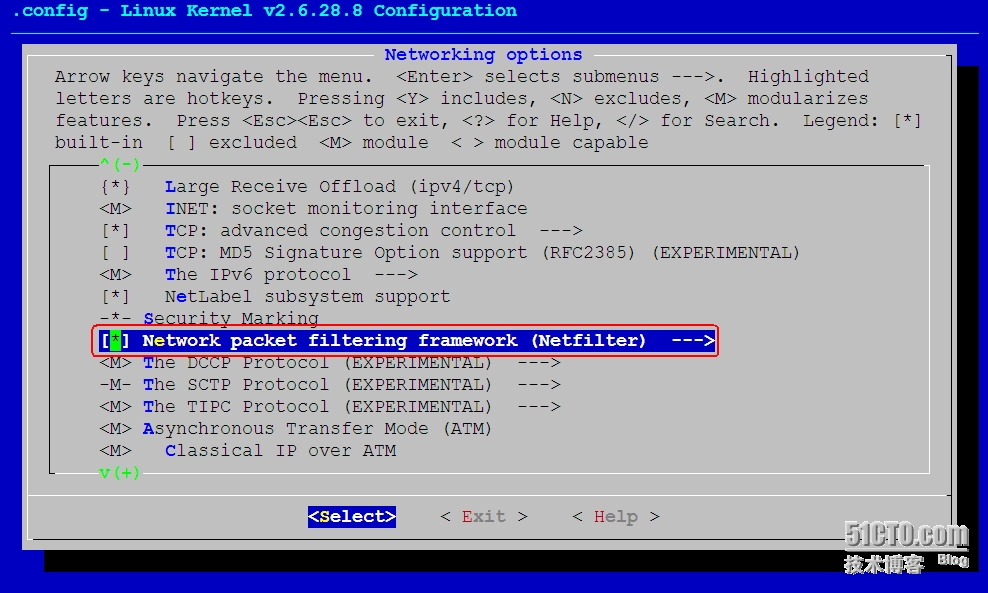The image size is (988, 593).
Task: Click SCTP Protocol -M- state marker
Action: pos(115,385)
